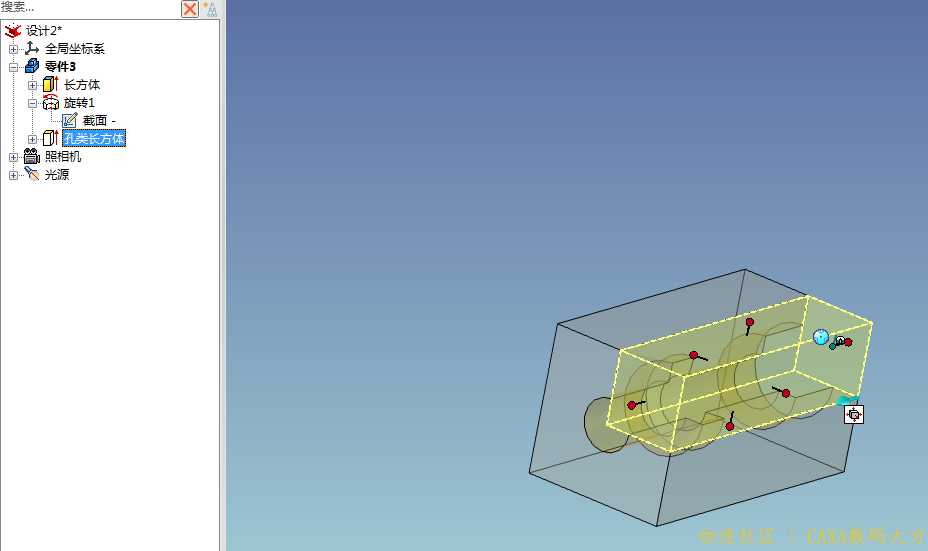The image size is (928, 551).
Task: Click the red handle attached to the anchor icon
Action: tap(848, 342)
